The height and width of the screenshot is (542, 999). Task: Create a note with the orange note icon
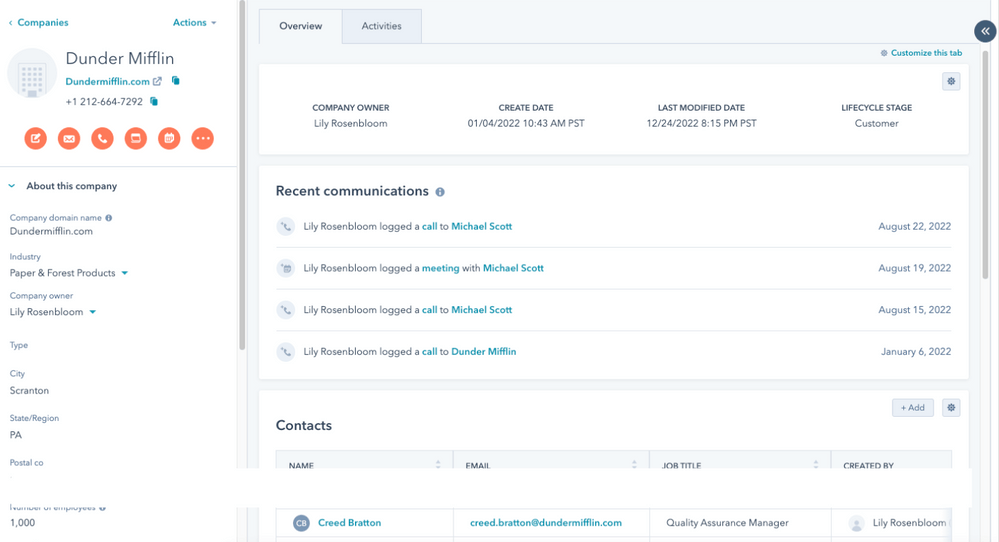[x=36, y=138]
